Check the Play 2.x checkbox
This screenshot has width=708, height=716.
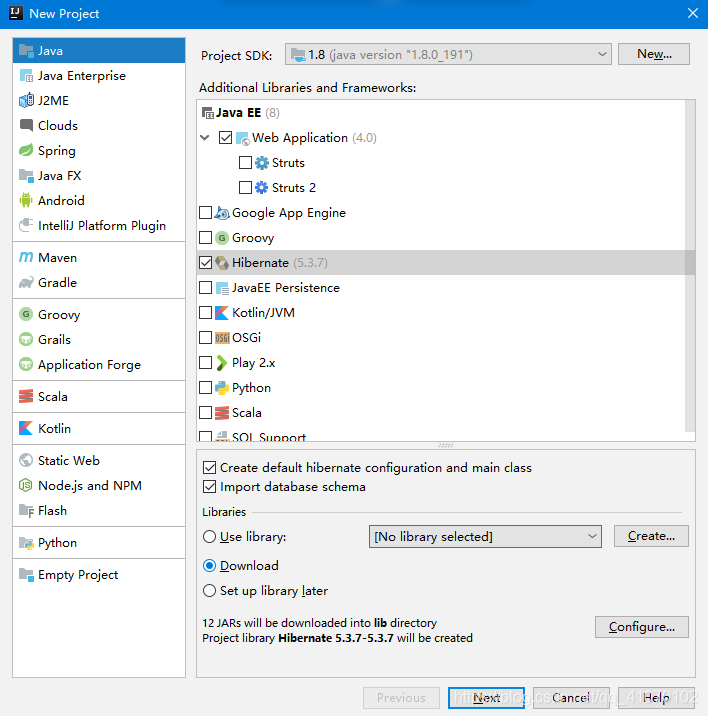206,363
